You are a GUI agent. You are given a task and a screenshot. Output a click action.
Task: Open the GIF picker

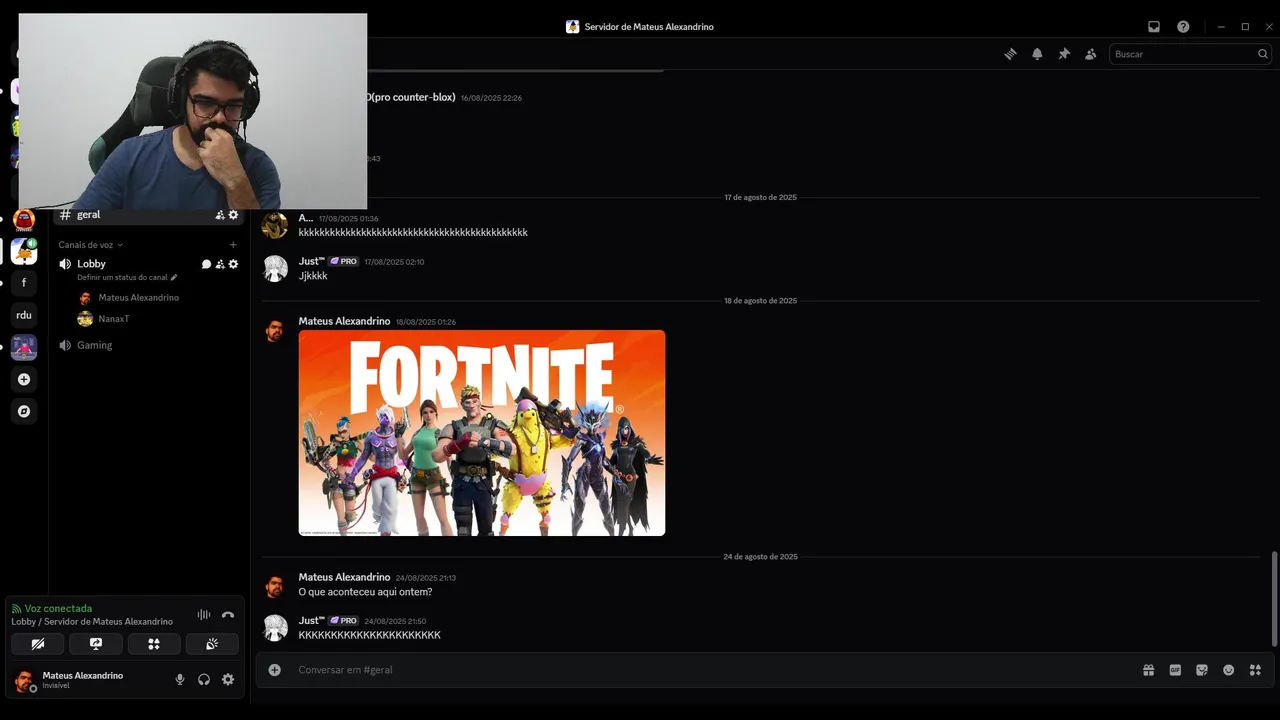[1175, 670]
